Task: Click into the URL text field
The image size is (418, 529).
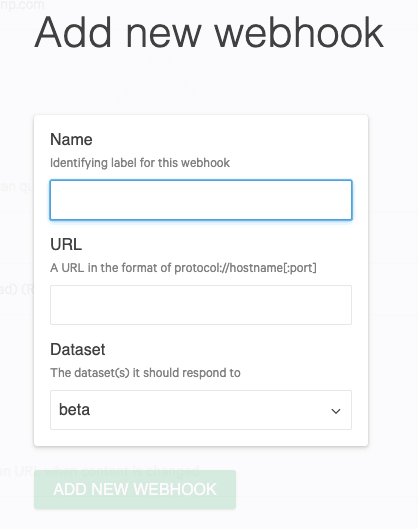Action: tap(201, 305)
